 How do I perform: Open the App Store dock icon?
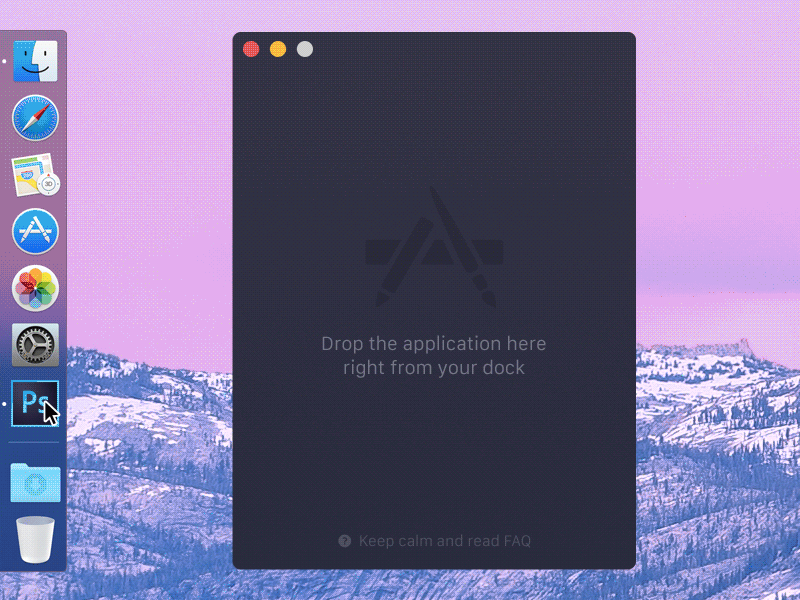click(35, 232)
